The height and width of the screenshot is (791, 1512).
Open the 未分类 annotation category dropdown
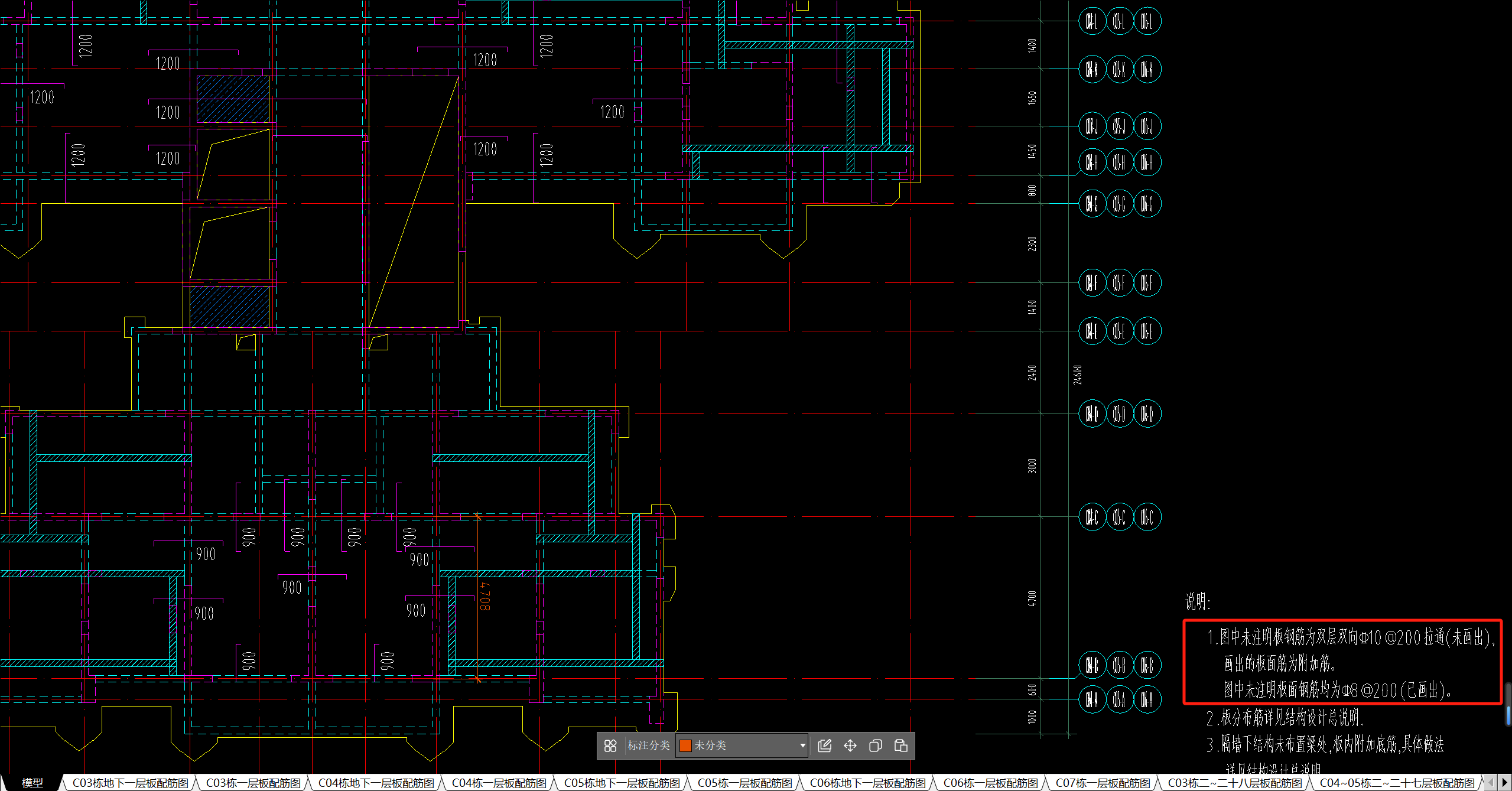tap(742, 746)
